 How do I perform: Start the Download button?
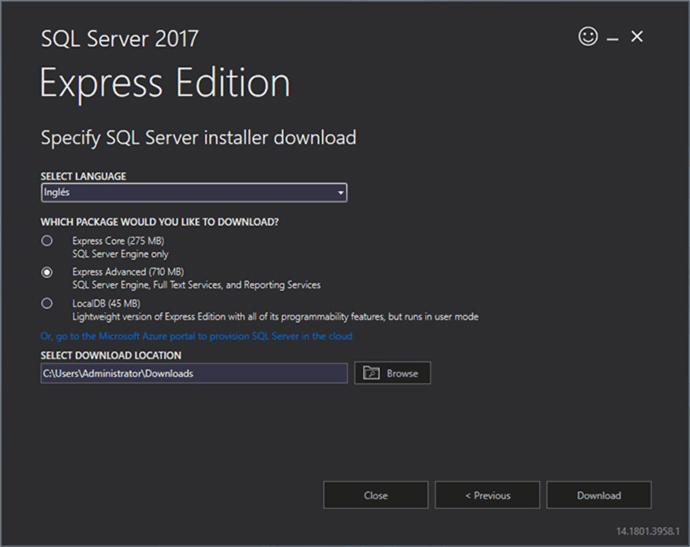tap(598, 495)
